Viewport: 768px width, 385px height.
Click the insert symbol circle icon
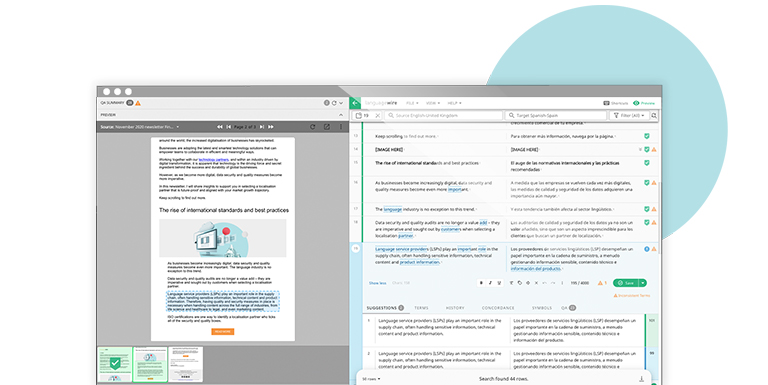pyautogui.click(x=528, y=283)
